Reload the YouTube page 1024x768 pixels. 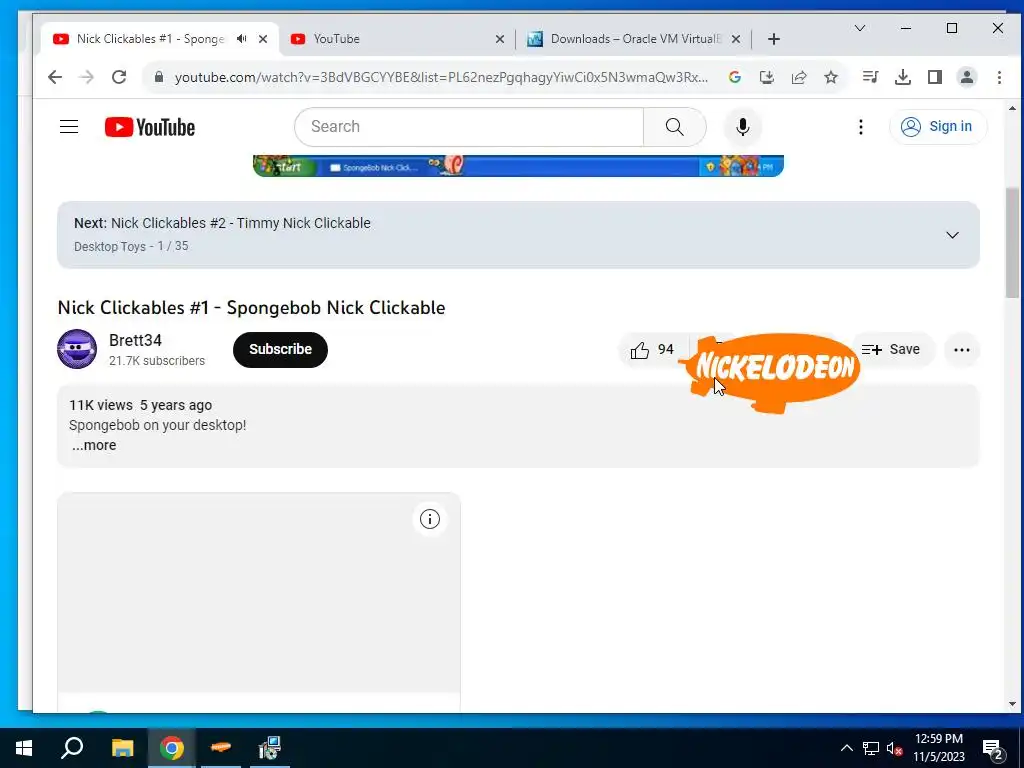point(119,77)
